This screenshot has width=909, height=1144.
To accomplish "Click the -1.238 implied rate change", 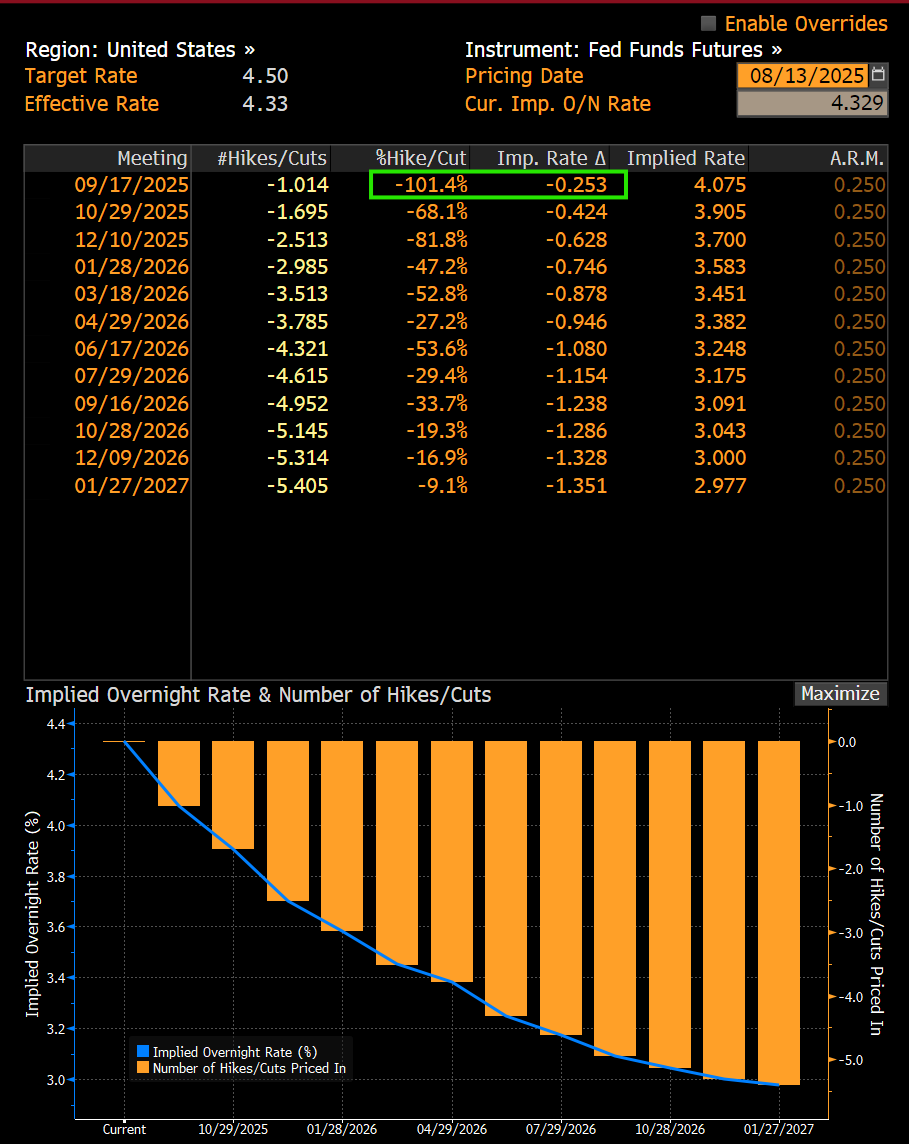I will click(x=576, y=403).
